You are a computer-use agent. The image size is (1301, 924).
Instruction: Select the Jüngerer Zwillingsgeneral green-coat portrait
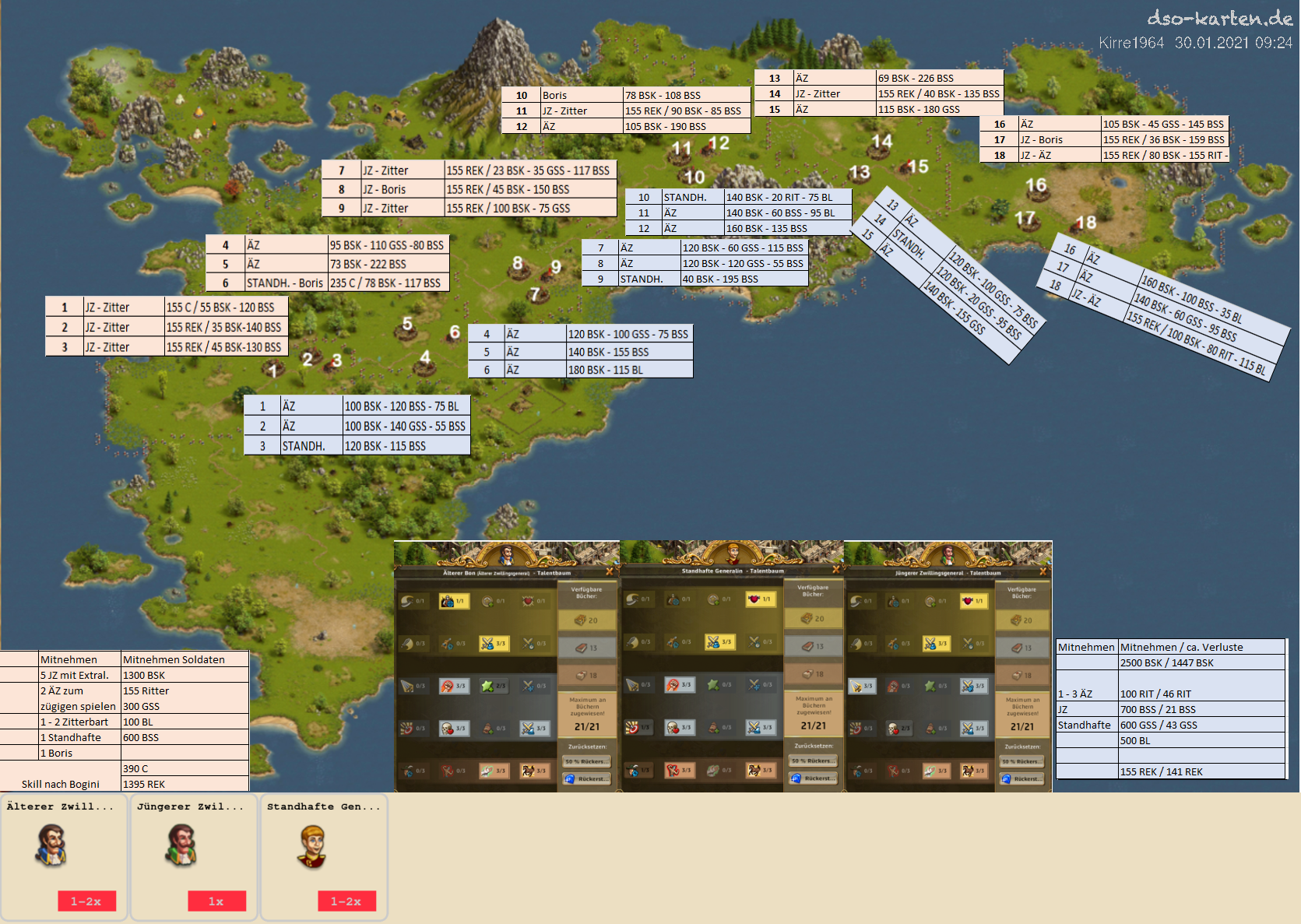click(181, 846)
